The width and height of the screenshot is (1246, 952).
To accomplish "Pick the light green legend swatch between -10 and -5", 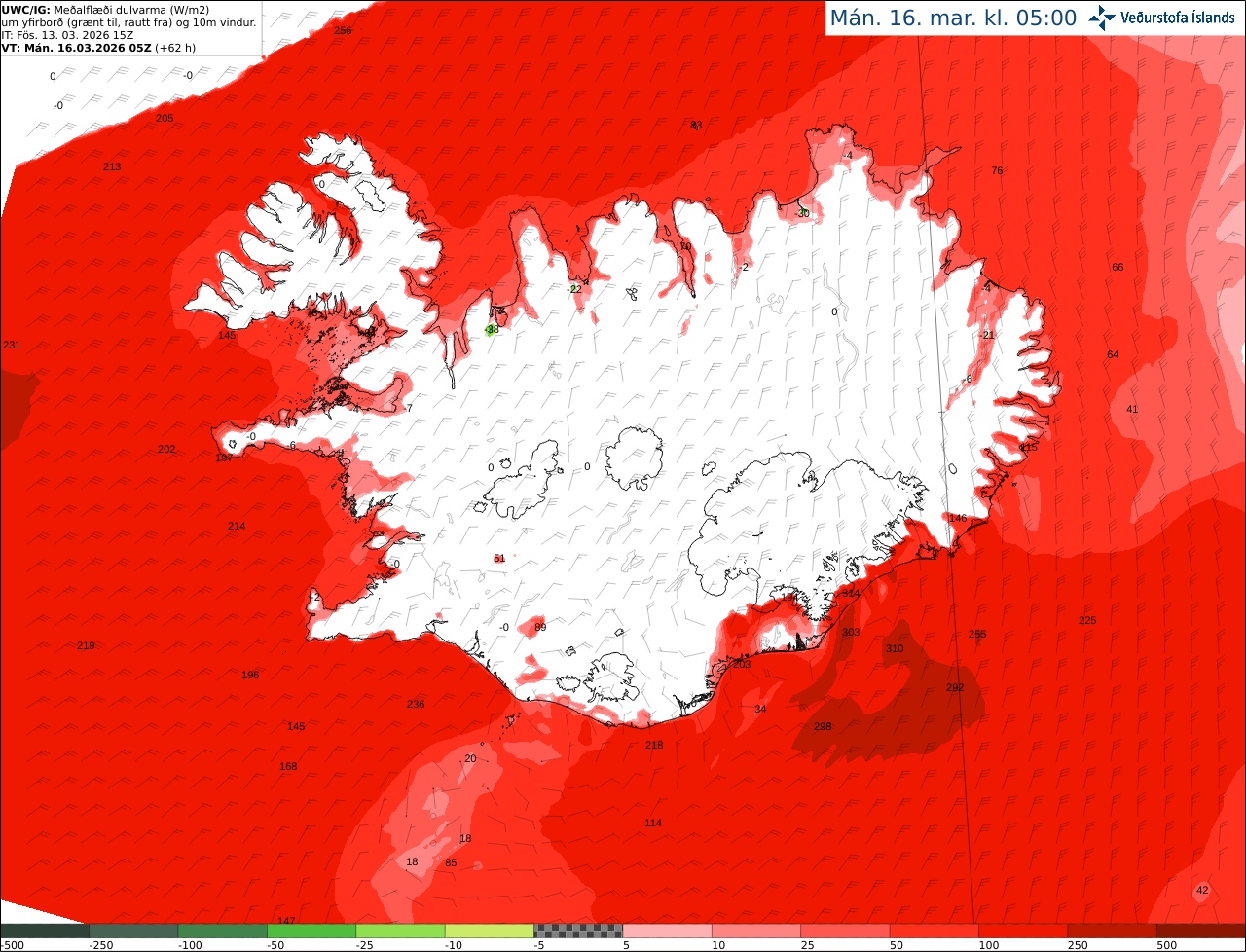I will [490, 931].
